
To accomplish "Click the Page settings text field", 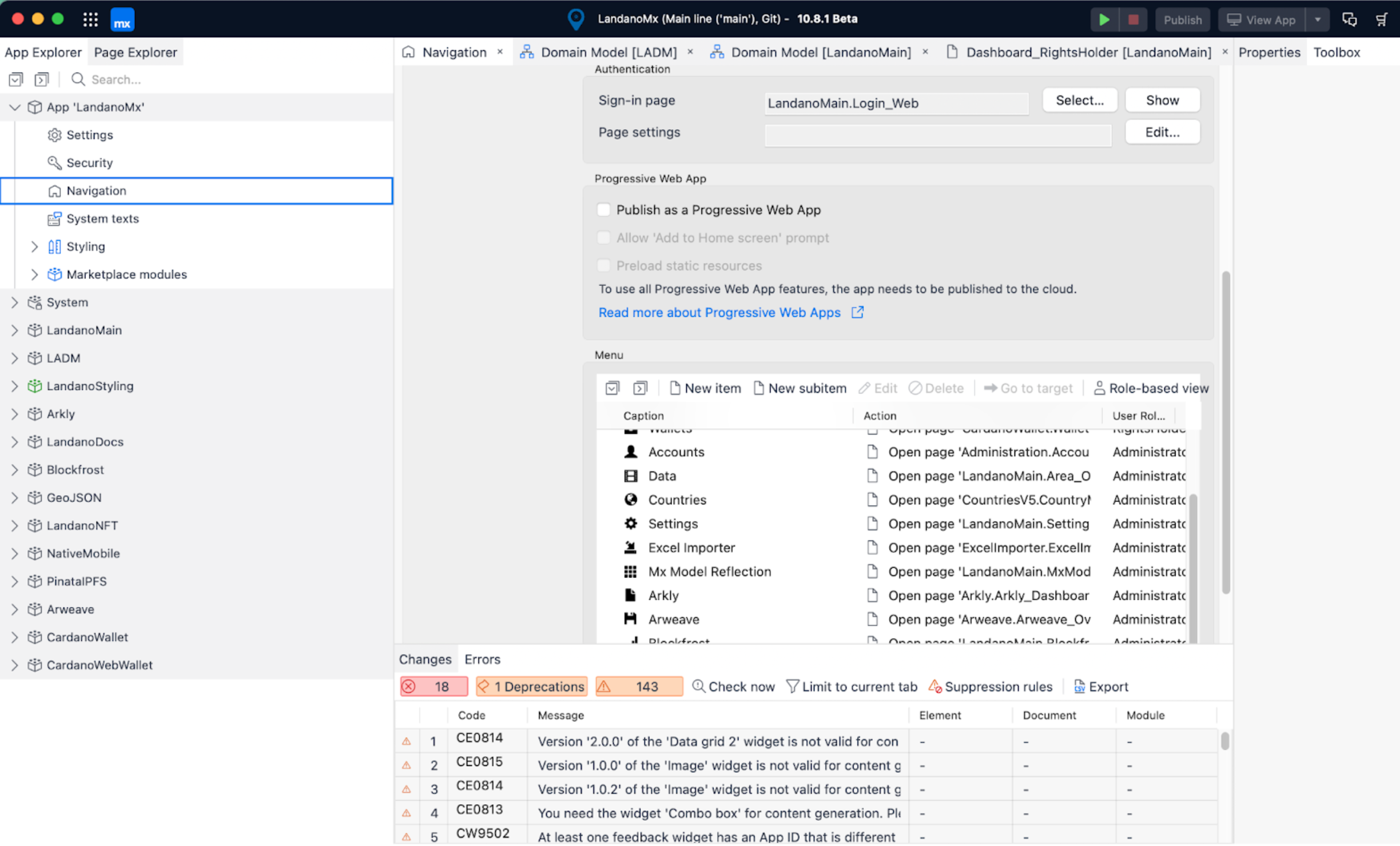I will pyautogui.click(x=938, y=135).
